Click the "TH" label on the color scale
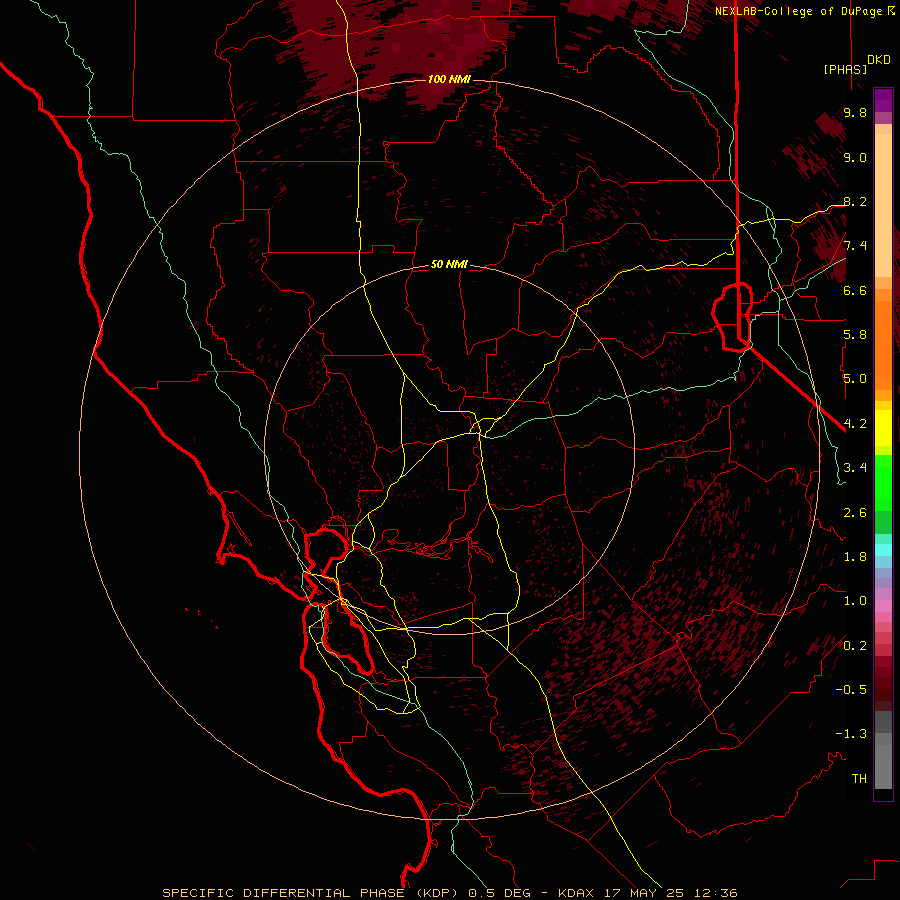Screen dimensions: 900x900 (x=859, y=779)
